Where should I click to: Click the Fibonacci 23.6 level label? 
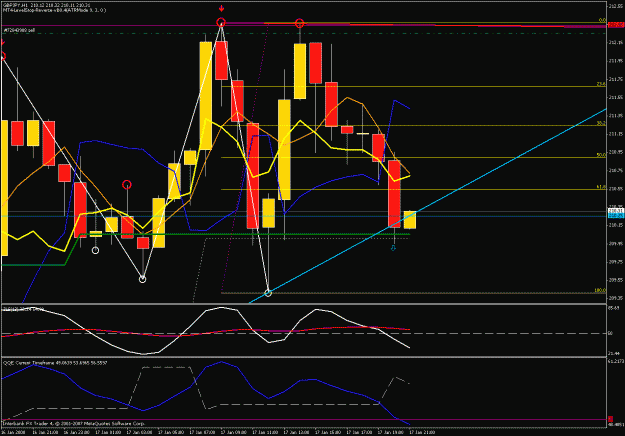click(601, 84)
